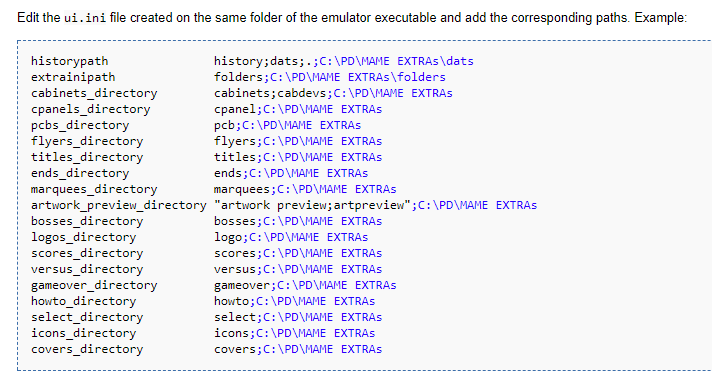Click the extrainipath setting name
The image size is (712, 385).
tap(73, 77)
